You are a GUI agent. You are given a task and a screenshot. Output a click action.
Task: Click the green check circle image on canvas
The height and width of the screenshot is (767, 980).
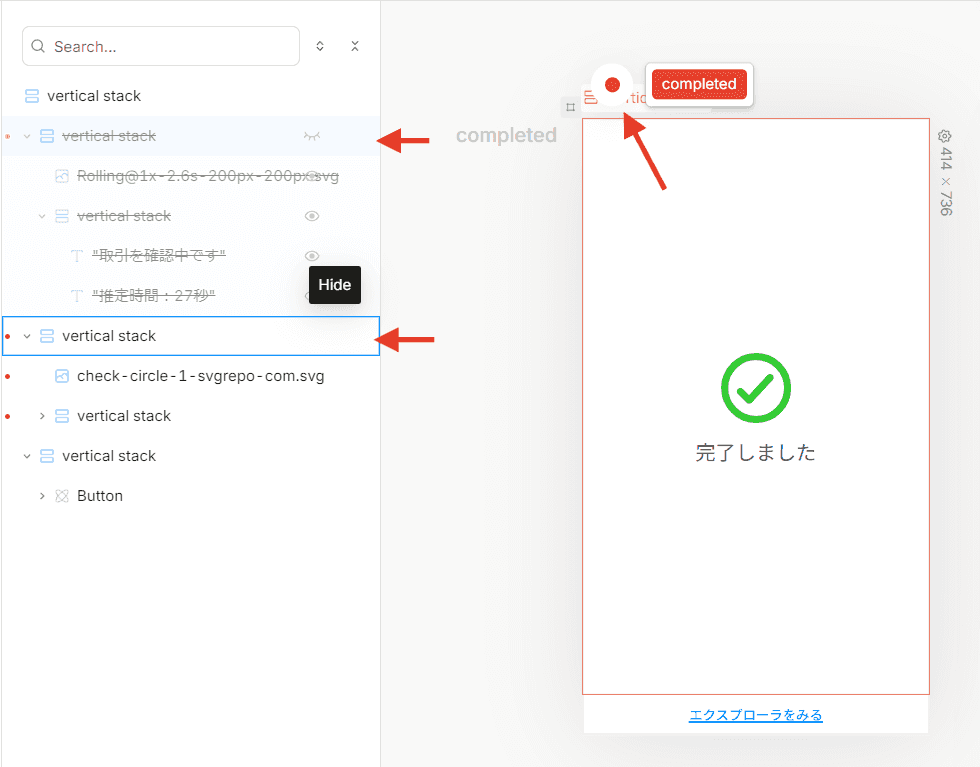pyautogui.click(x=756, y=388)
